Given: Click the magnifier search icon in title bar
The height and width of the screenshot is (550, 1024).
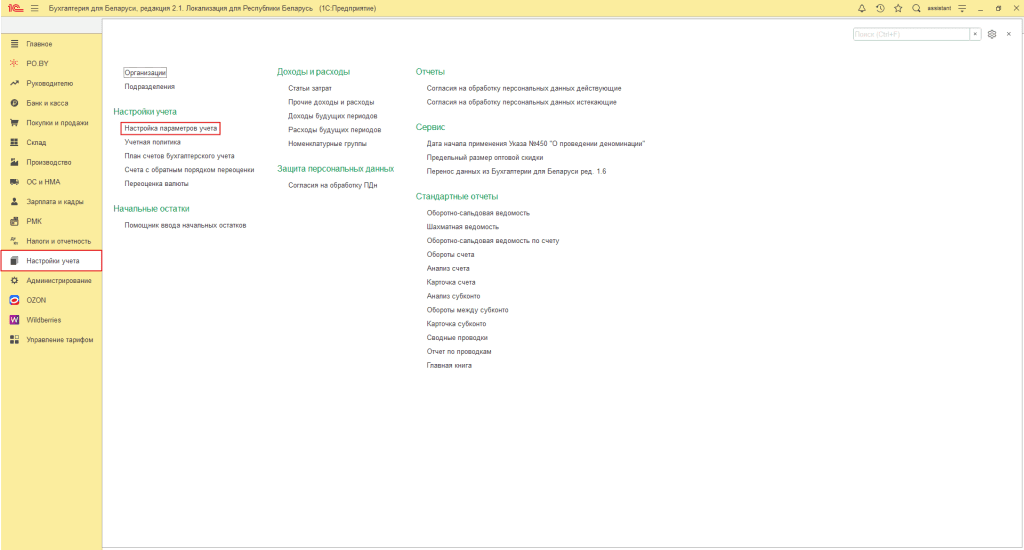Looking at the screenshot, I should click(916, 8).
